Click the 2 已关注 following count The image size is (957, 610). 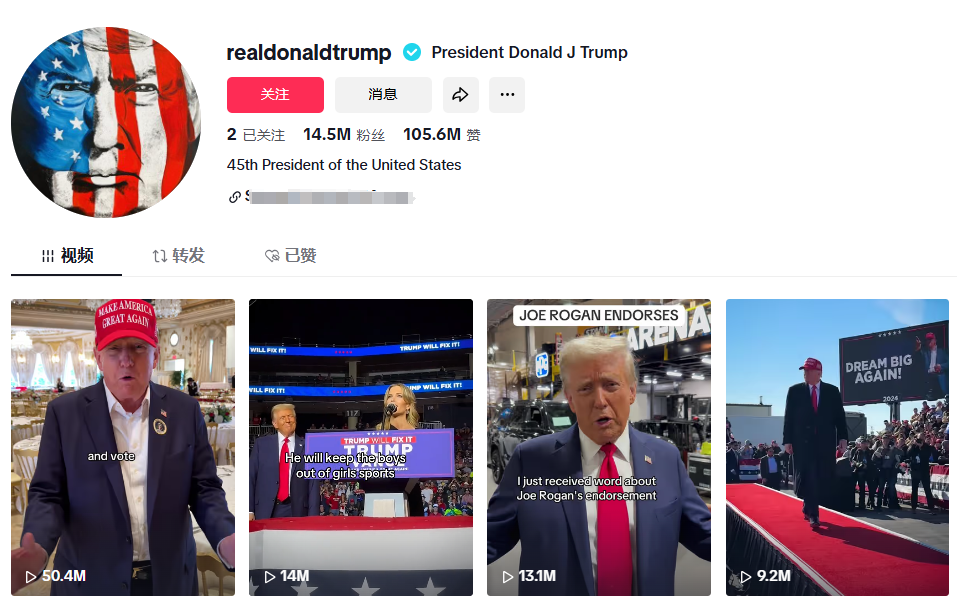coord(256,134)
